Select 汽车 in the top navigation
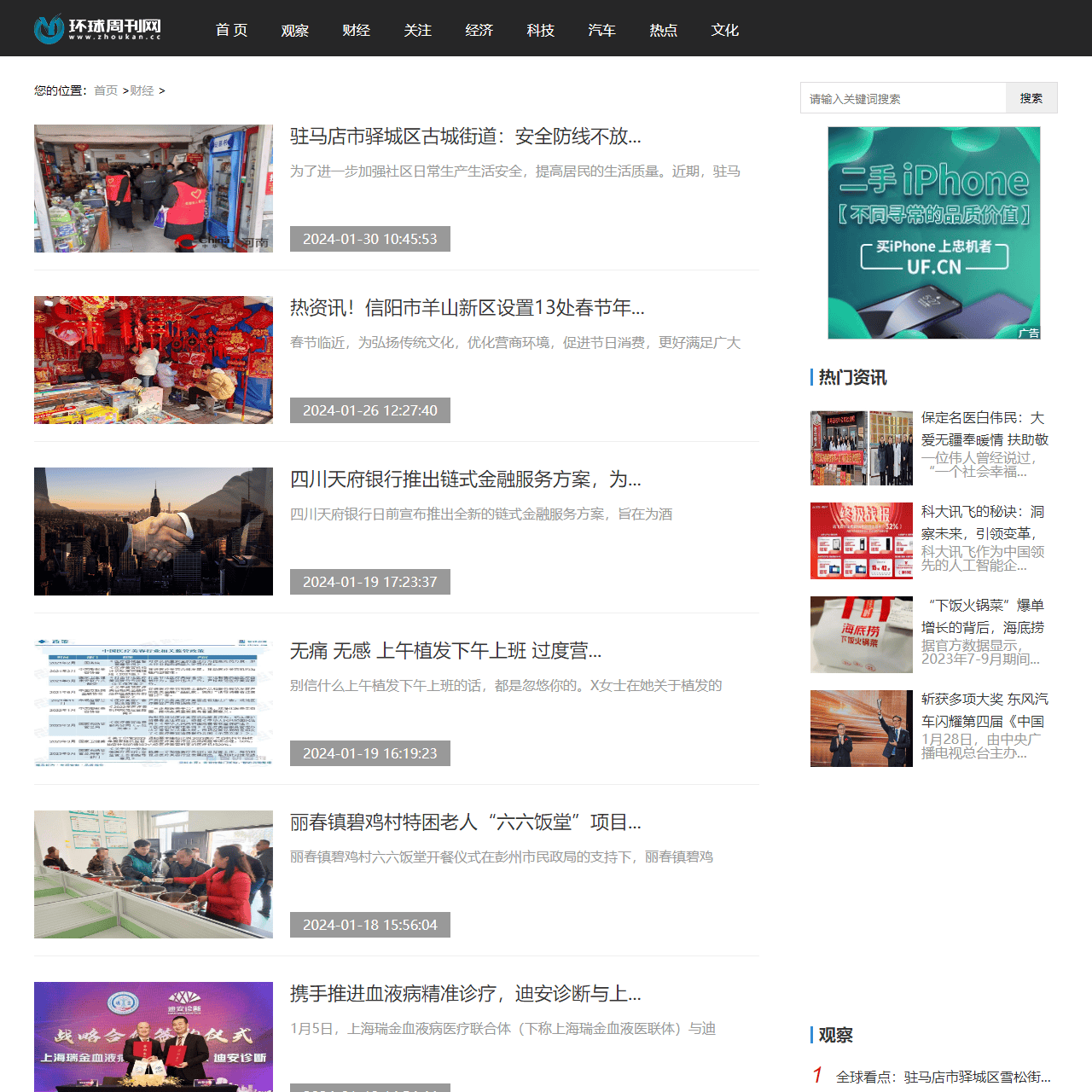Screen dimensions: 1092x1092 [x=601, y=30]
